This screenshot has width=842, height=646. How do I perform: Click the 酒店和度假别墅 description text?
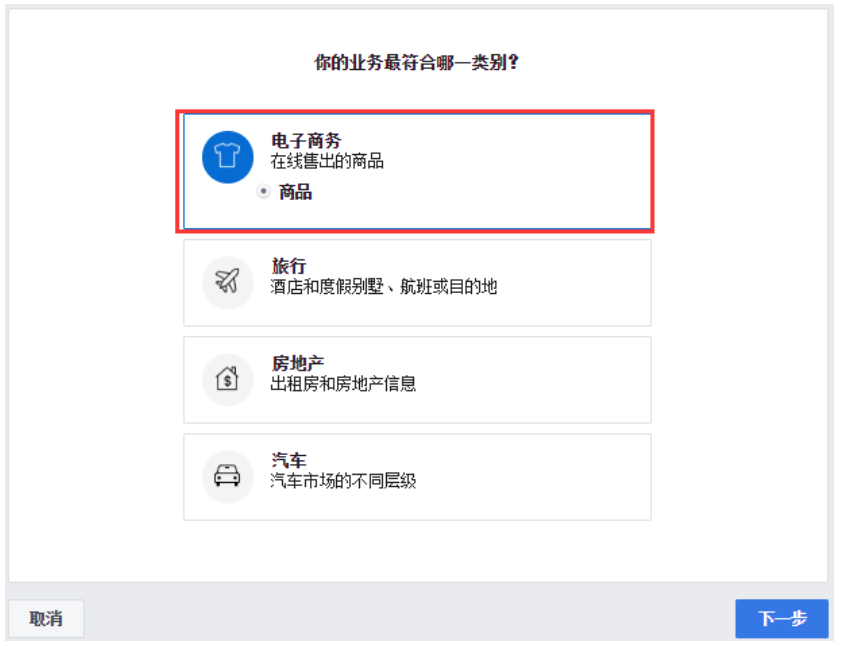[x=327, y=287]
